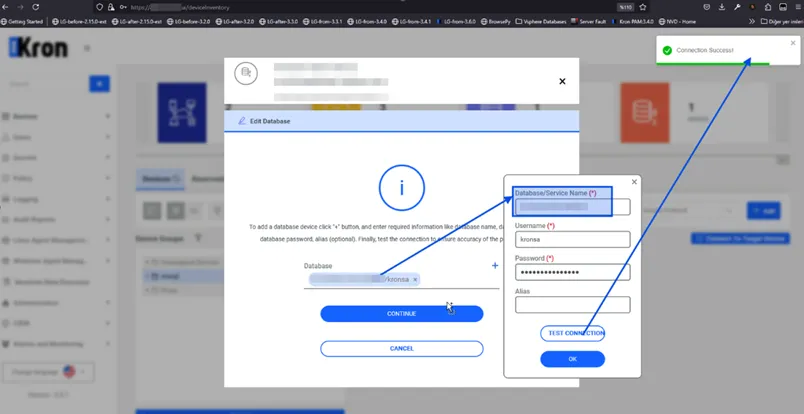
Task: Toggle browser sidebar panel icon
Action: (783, 7)
